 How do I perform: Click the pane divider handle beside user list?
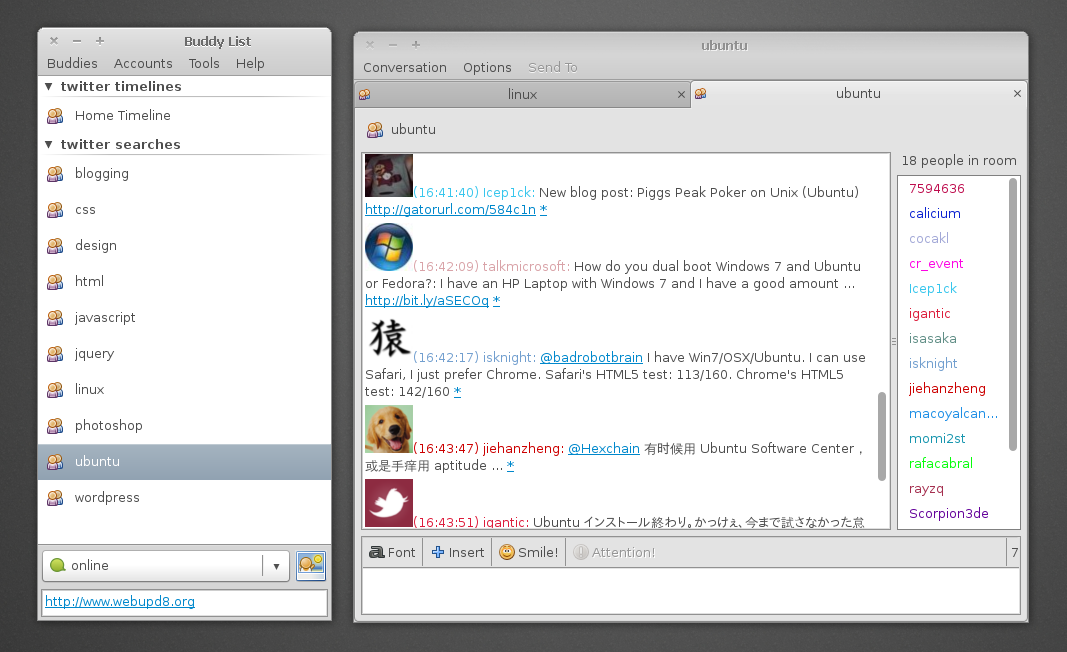point(893,341)
